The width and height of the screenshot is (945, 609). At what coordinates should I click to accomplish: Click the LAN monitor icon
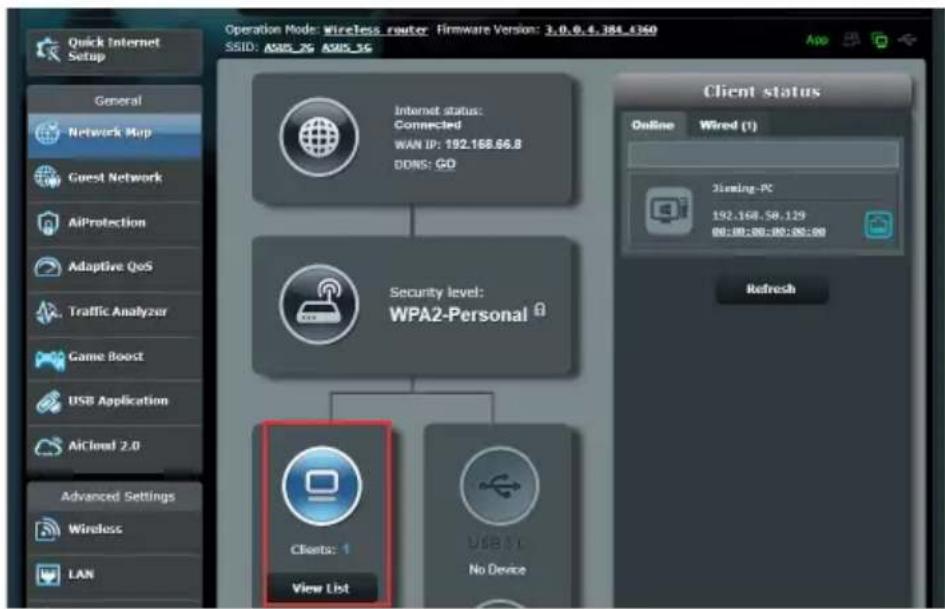(x=48, y=574)
